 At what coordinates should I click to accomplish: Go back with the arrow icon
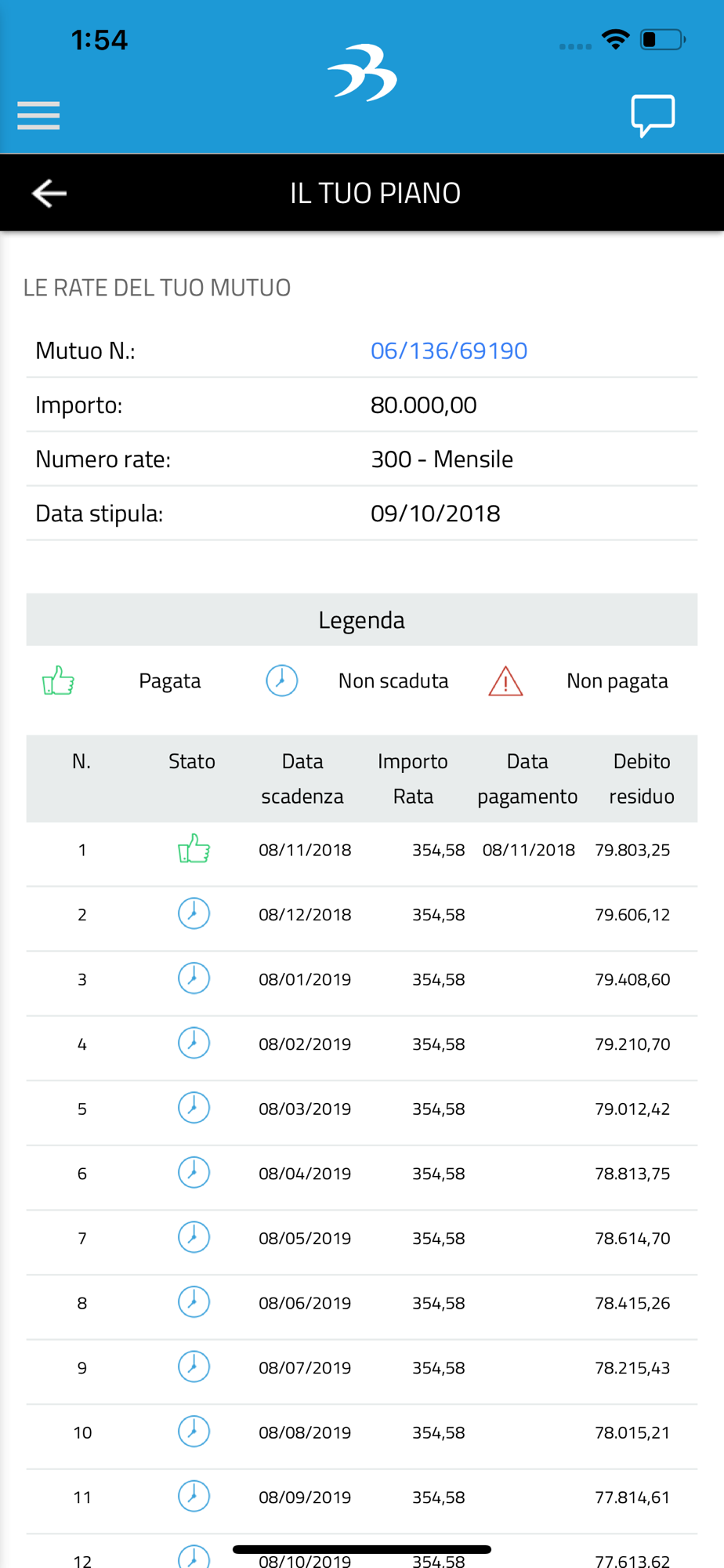pyautogui.click(x=49, y=193)
